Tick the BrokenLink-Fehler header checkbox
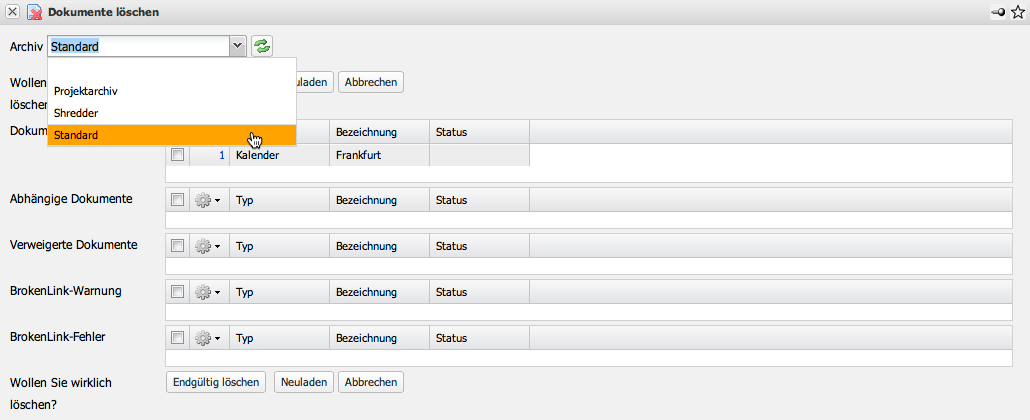The width and height of the screenshot is (1030, 420). [x=177, y=338]
